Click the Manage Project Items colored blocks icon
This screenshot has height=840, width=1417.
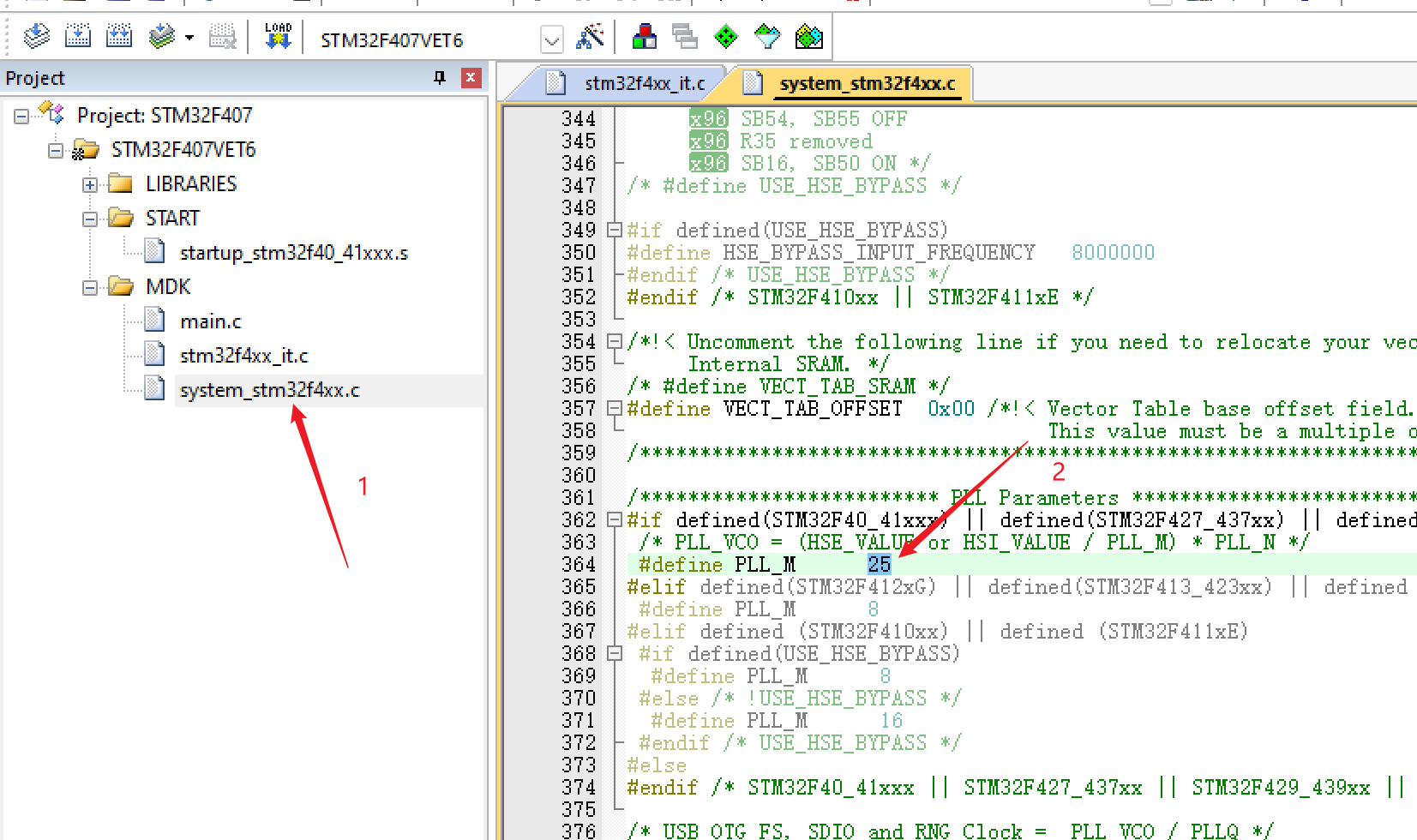pos(645,37)
